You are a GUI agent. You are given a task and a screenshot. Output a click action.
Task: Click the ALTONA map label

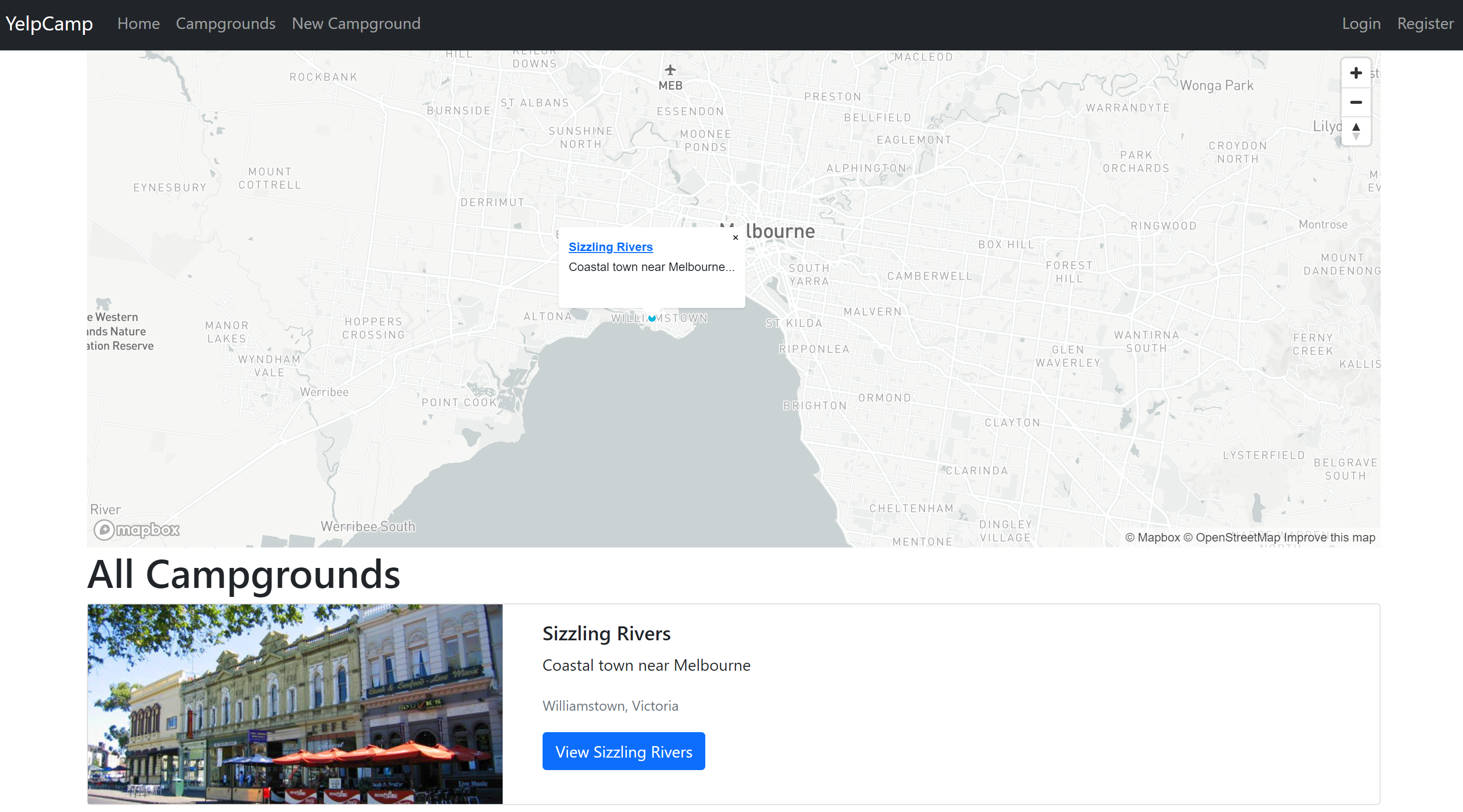[548, 316]
